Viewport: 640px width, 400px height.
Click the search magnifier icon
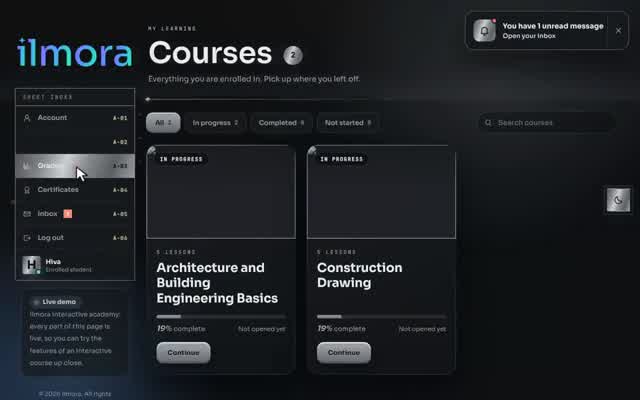488,122
